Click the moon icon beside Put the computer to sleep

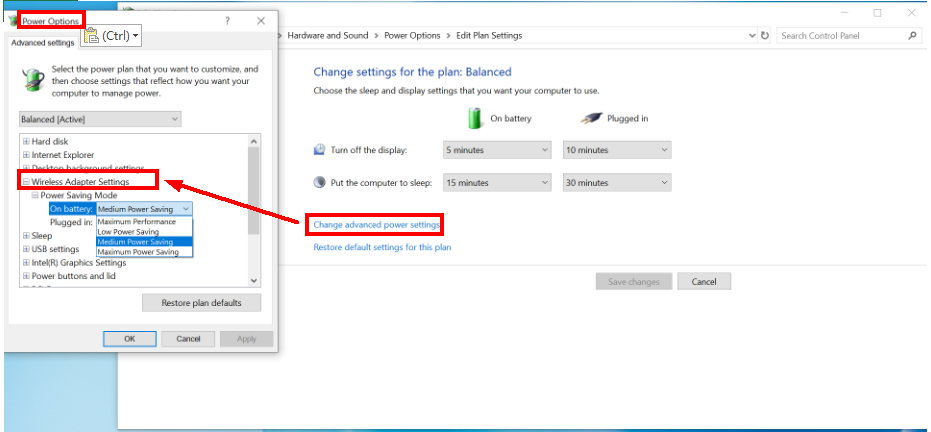tap(320, 182)
